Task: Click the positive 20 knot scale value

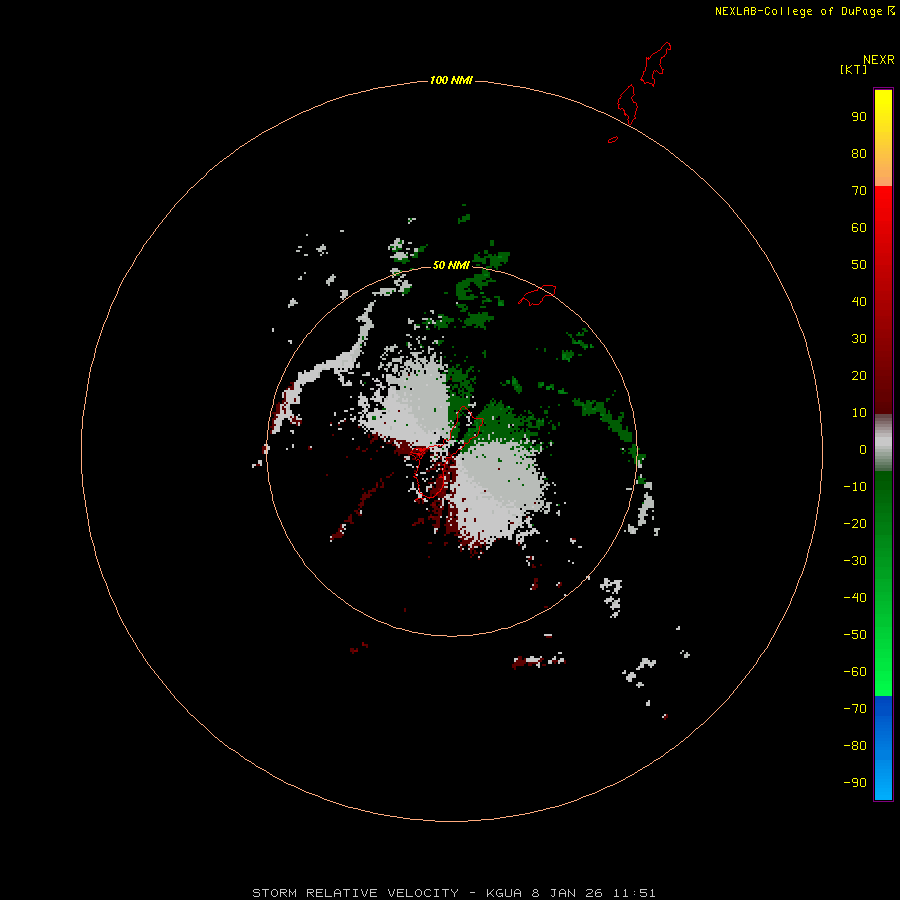Action: click(x=859, y=376)
